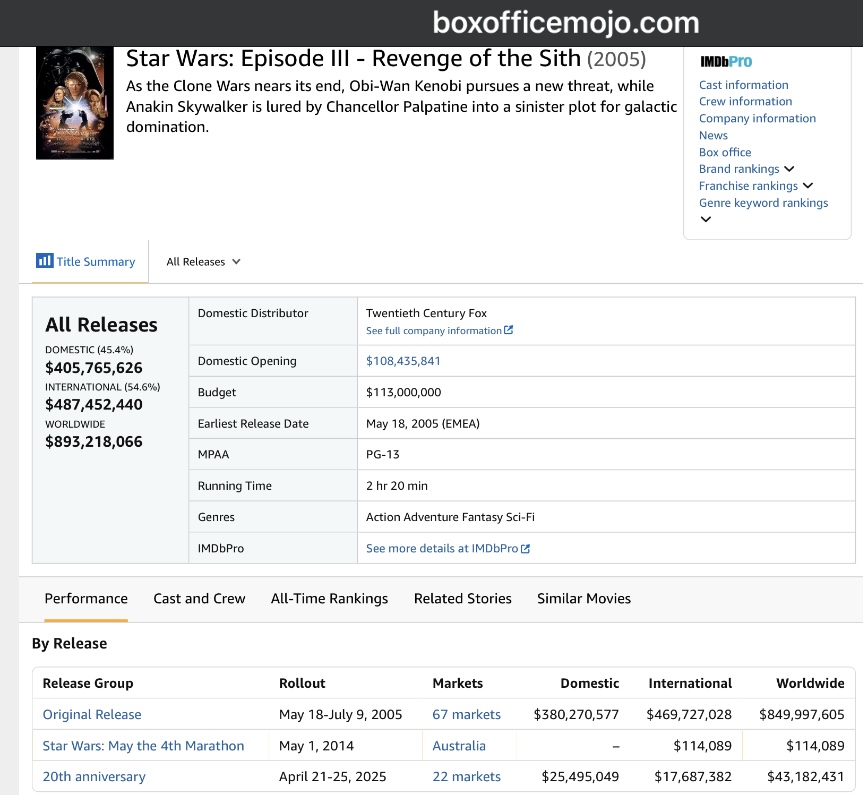This screenshot has height=795, width=863.
Task: Click the domestic total $405,765,626
Action: point(94,368)
